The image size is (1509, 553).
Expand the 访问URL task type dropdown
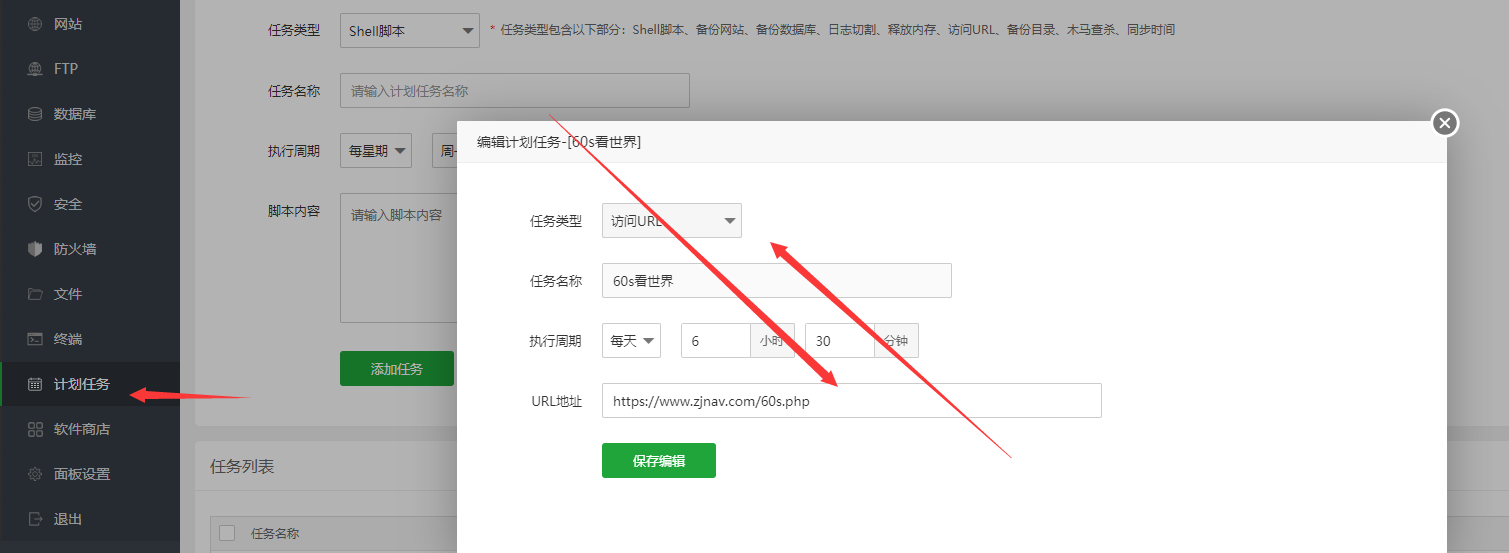672,221
